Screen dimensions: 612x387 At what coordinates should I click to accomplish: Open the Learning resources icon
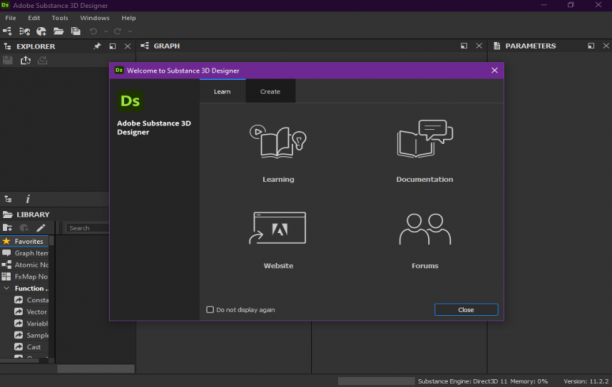coord(278,141)
